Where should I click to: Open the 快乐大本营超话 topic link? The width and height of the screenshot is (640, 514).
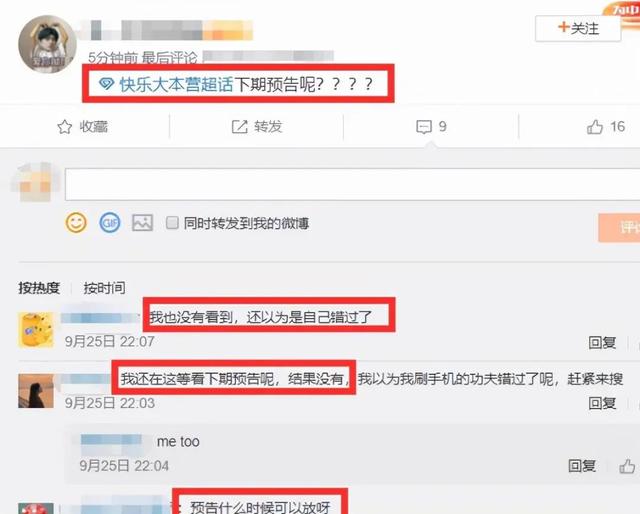coord(176,84)
